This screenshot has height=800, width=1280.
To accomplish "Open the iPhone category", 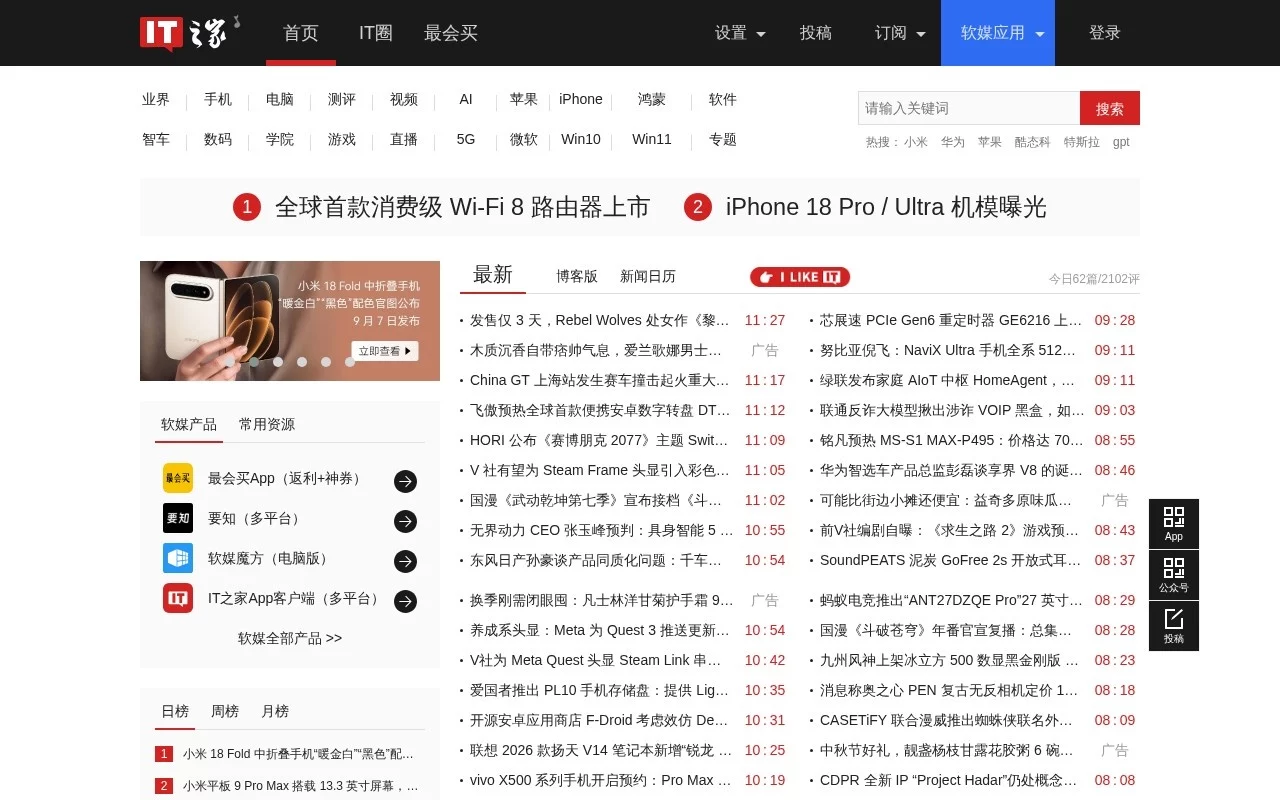I will pyautogui.click(x=581, y=99).
